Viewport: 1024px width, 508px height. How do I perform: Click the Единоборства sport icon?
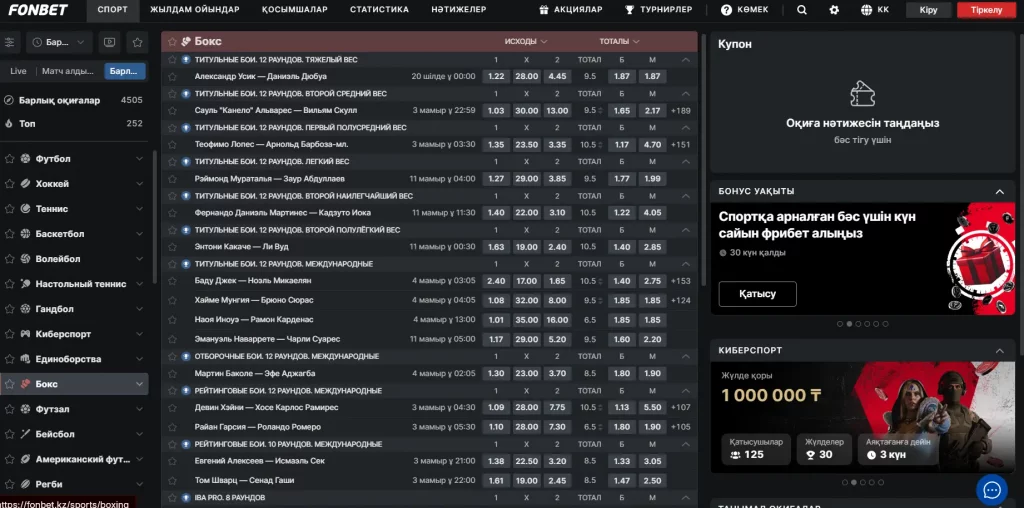[x=25, y=359]
